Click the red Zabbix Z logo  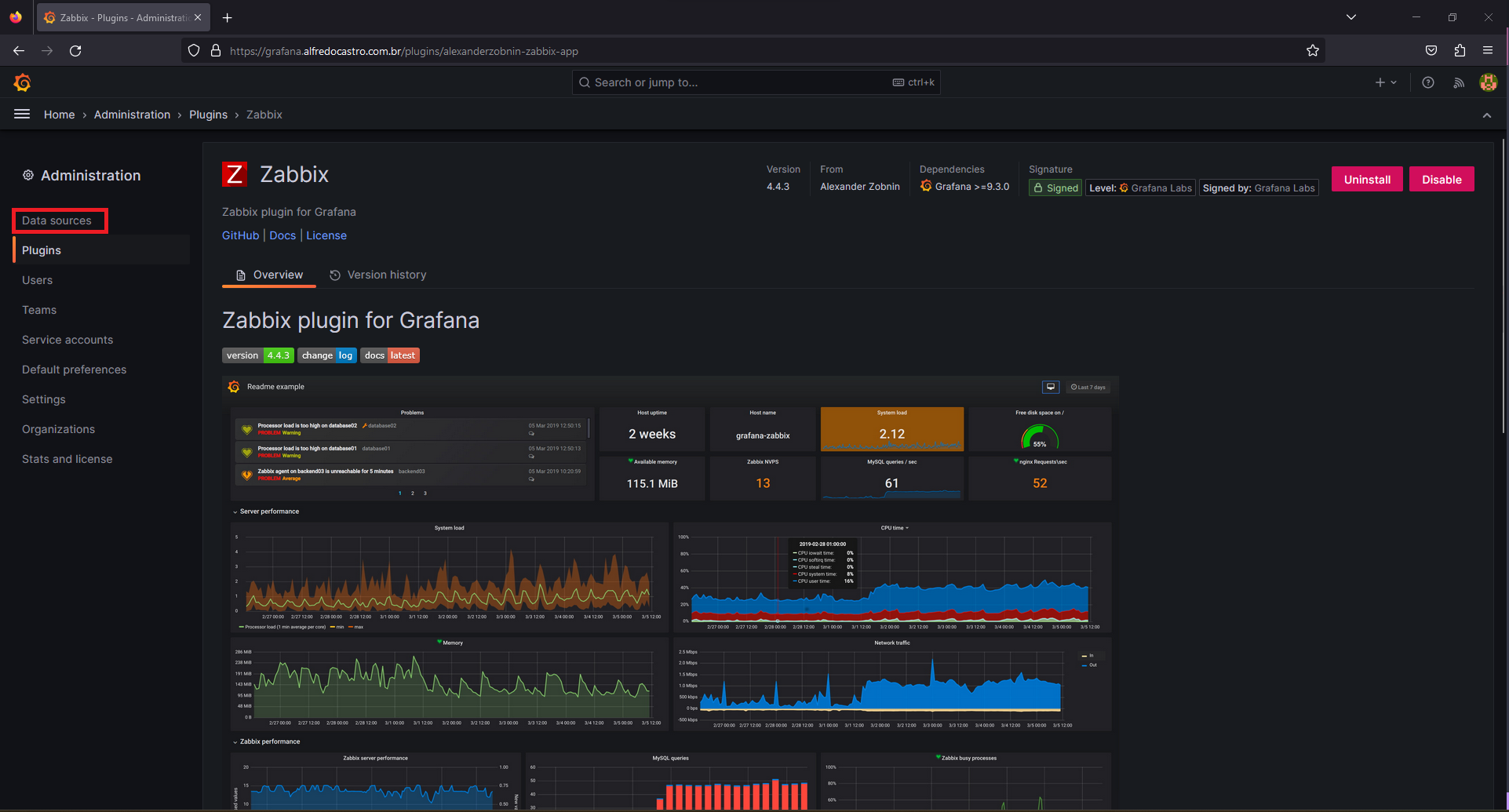(235, 174)
